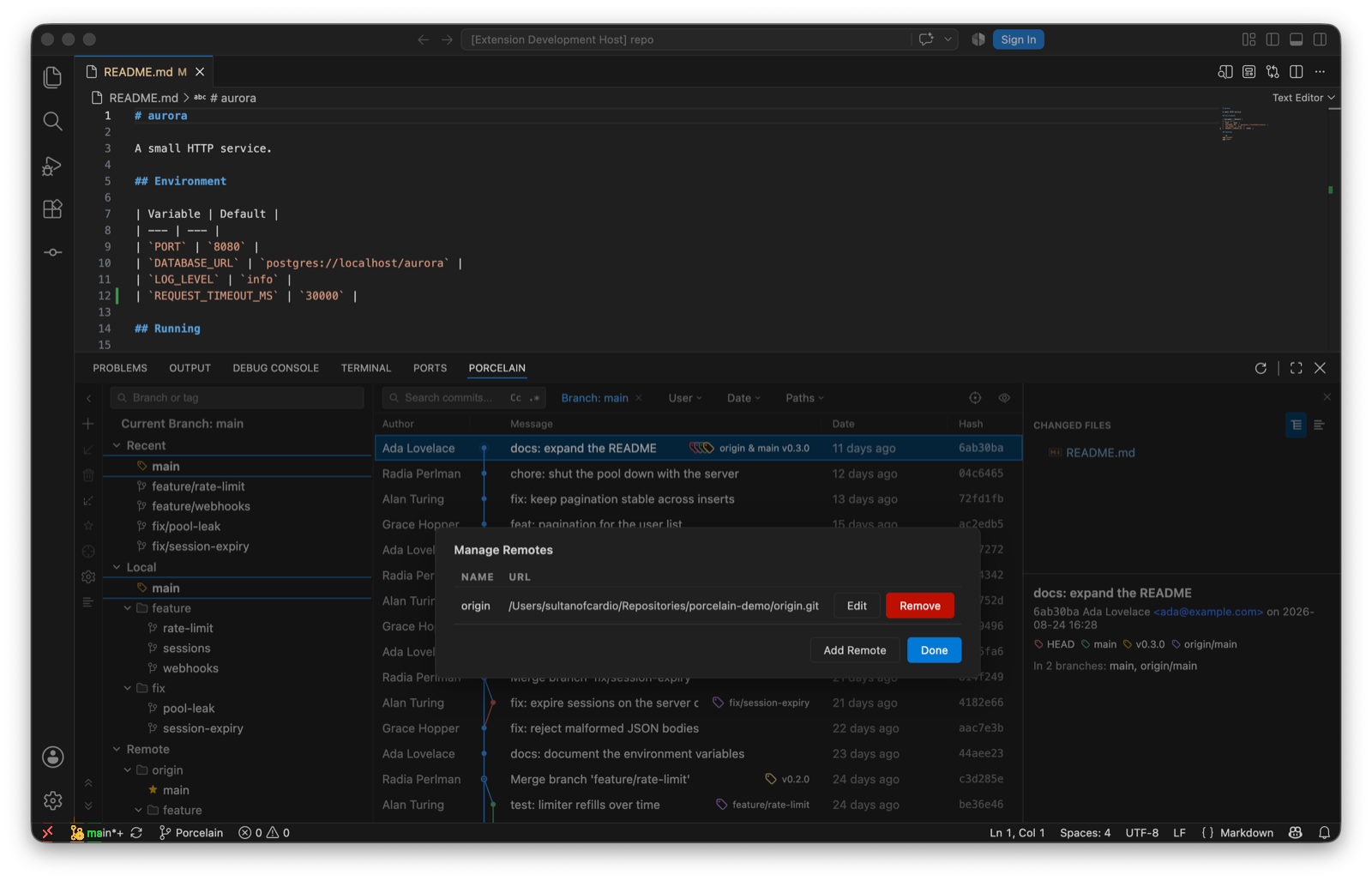Image resolution: width=1372 pixels, height=881 pixels.
Task: Open the ada@example.com email link
Action: point(1208,612)
